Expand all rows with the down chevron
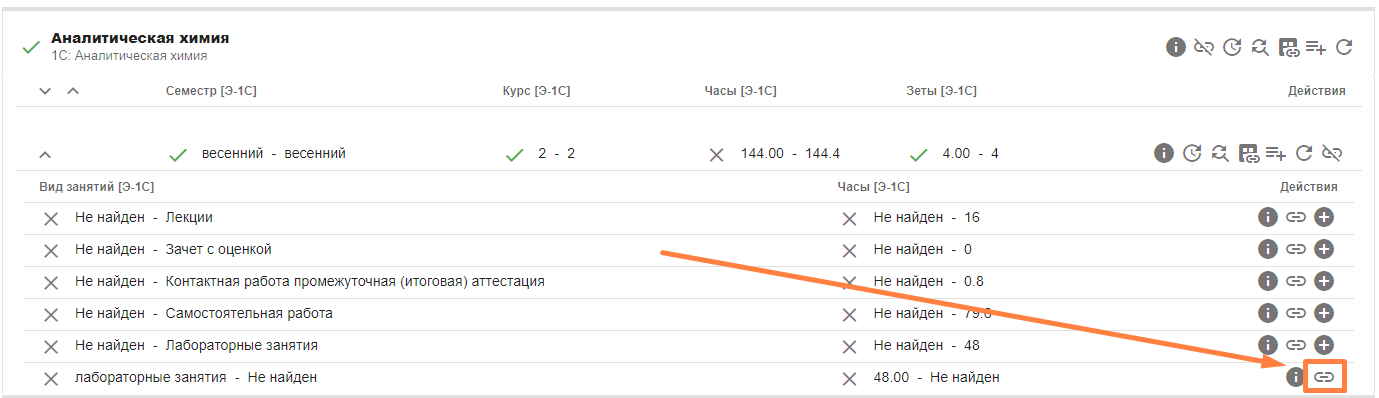Image resolution: width=1379 pixels, height=398 pixels. pos(44,91)
